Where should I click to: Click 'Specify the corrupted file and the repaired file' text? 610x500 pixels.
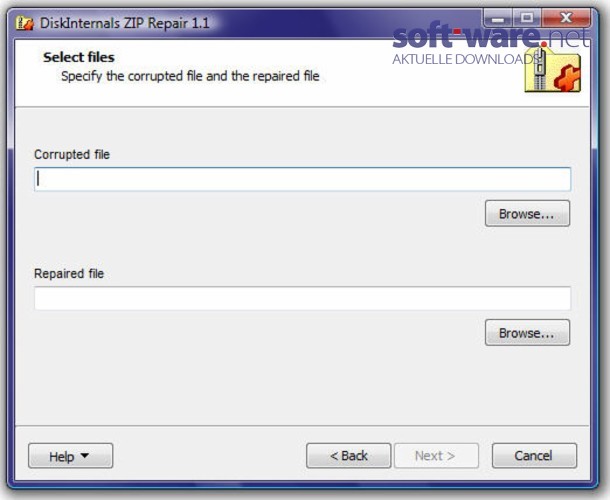[x=190, y=76]
